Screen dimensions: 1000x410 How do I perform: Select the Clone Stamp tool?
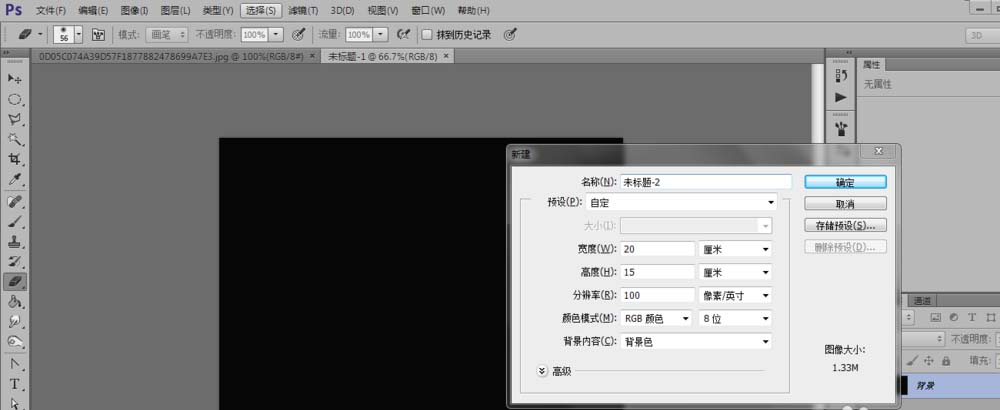pyautogui.click(x=15, y=241)
